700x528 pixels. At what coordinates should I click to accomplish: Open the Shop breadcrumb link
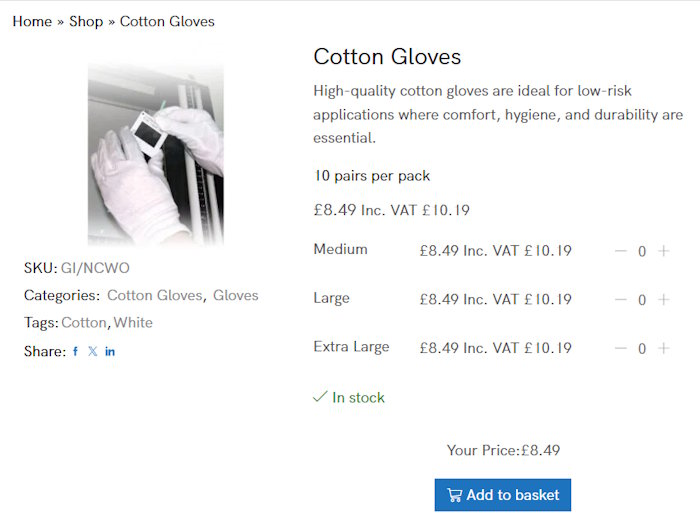pos(86,21)
